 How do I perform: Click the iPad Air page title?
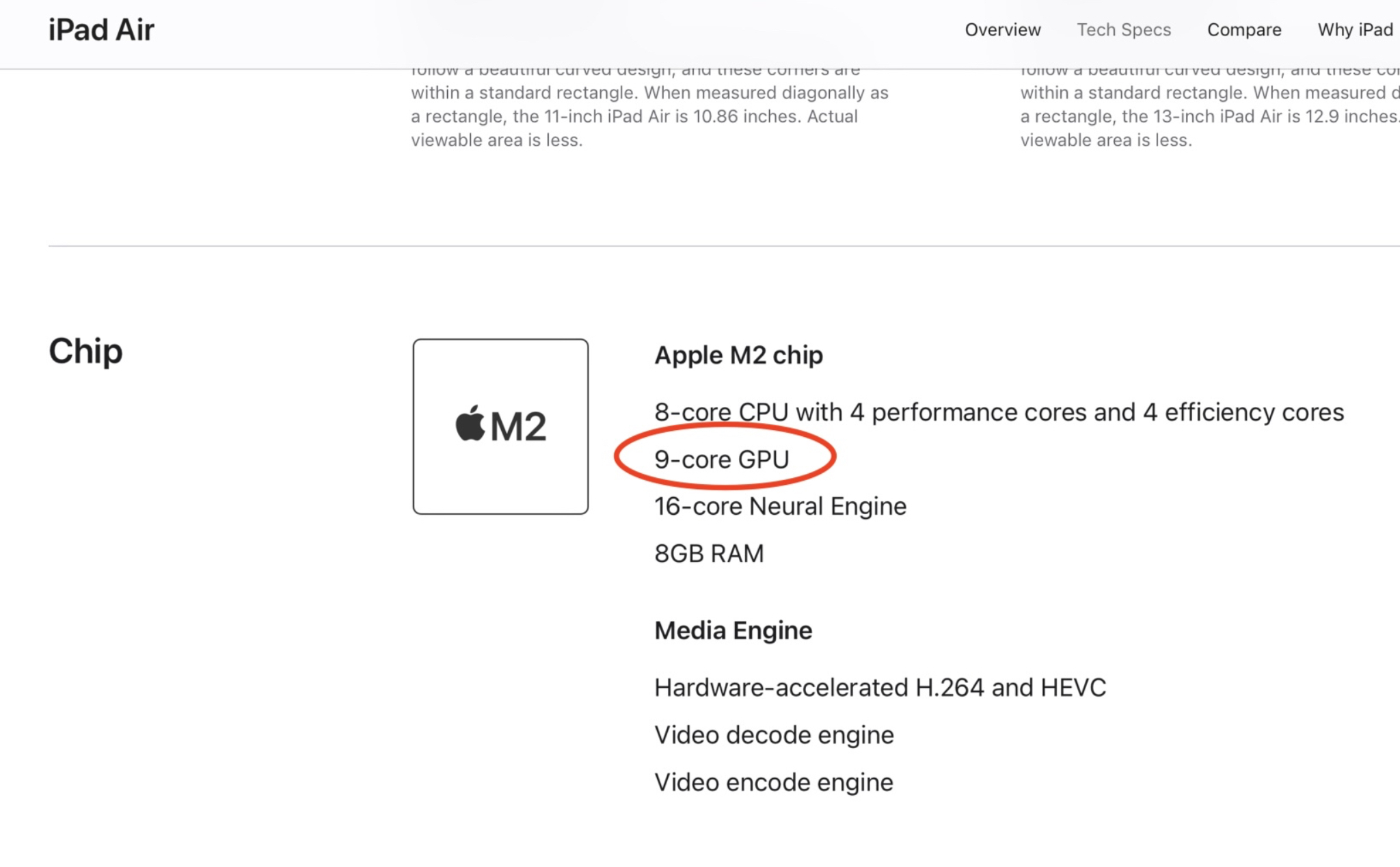pyautogui.click(x=101, y=30)
